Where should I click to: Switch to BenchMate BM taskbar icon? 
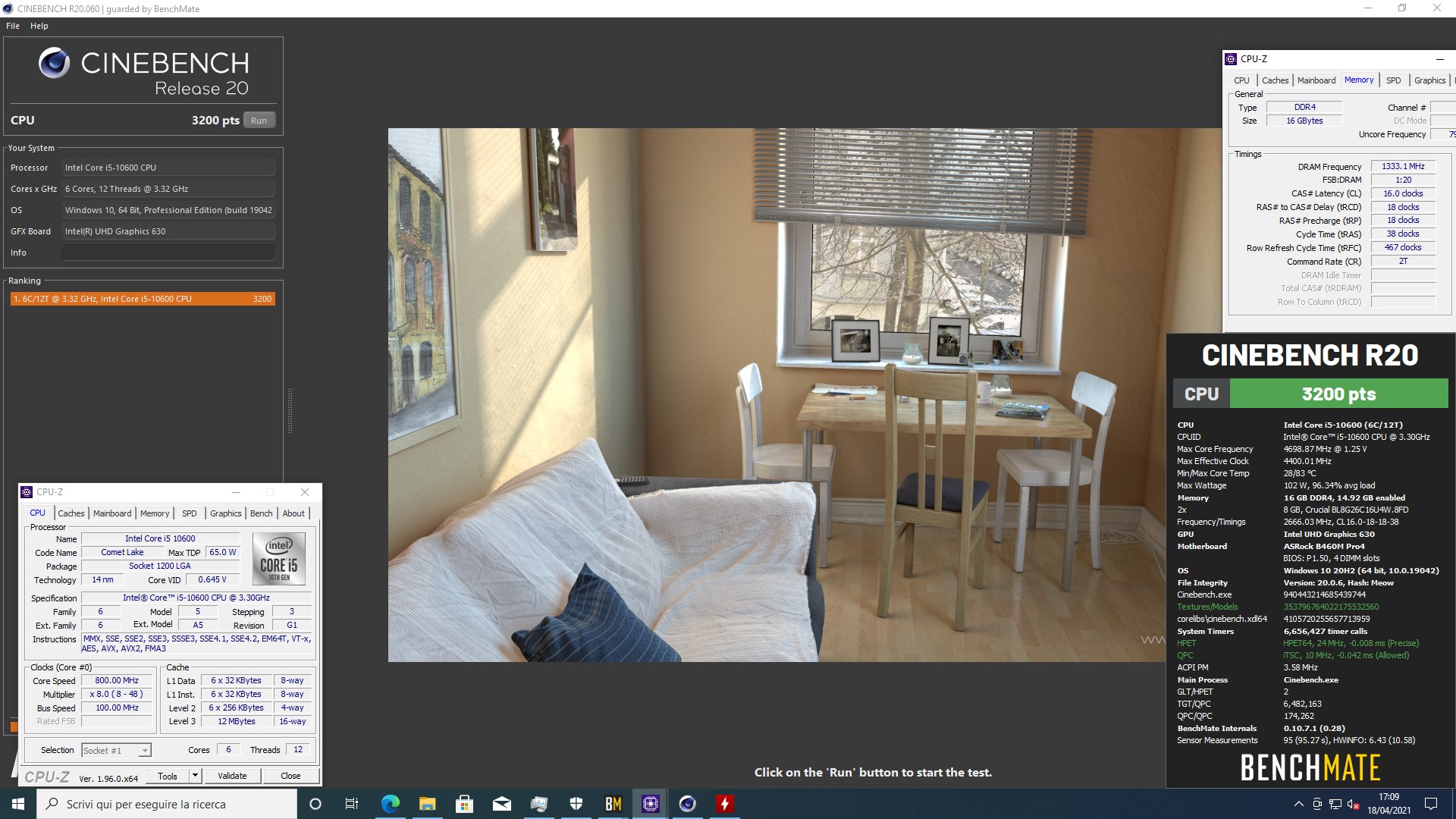(x=613, y=804)
